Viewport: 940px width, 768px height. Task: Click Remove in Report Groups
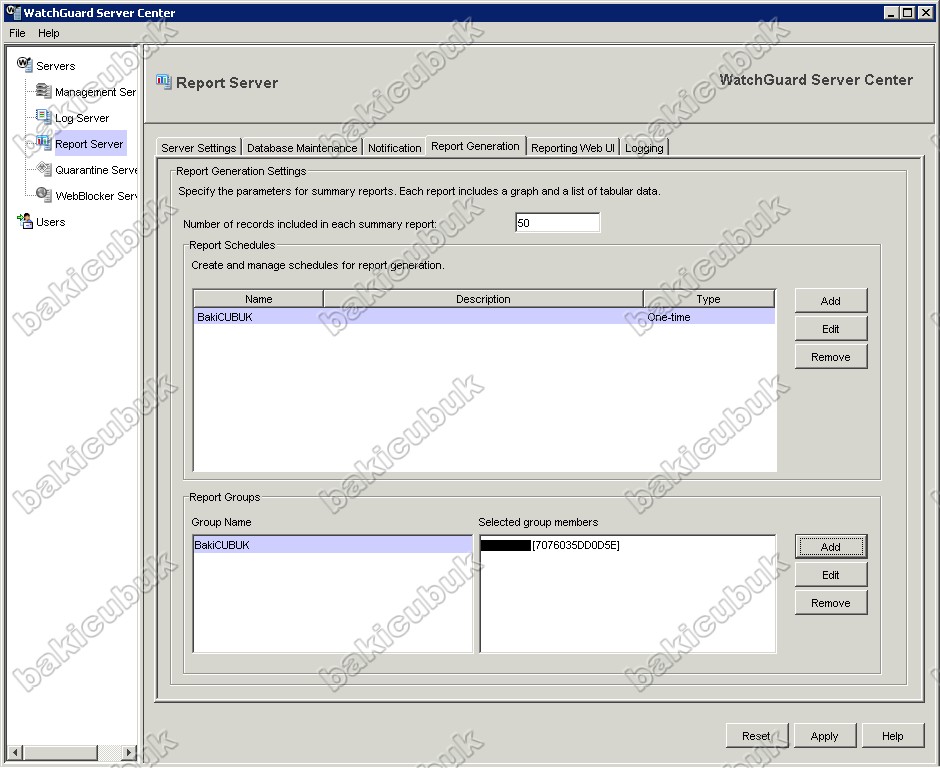click(x=831, y=603)
